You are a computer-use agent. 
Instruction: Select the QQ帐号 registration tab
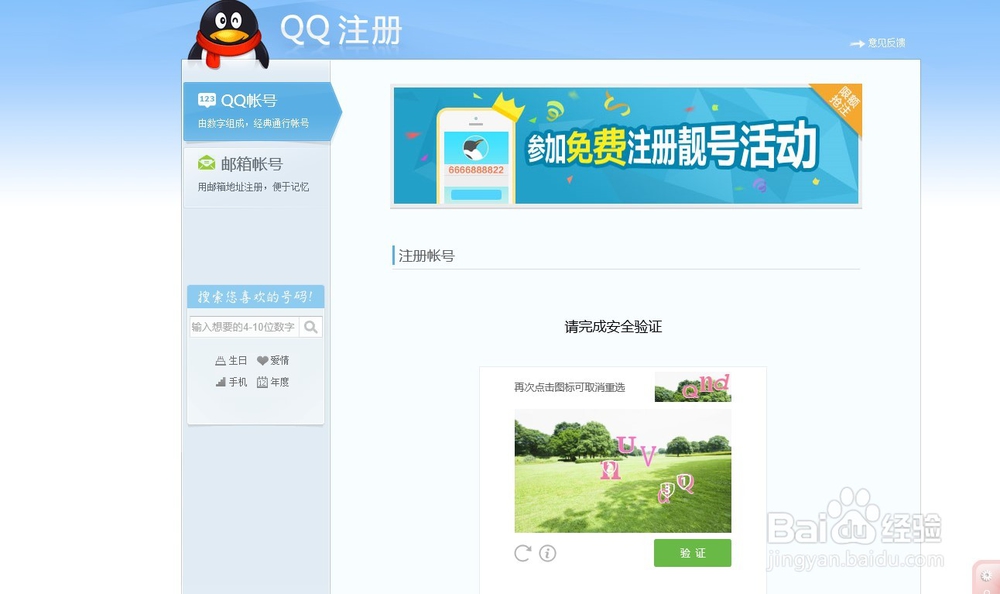tap(261, 111)
